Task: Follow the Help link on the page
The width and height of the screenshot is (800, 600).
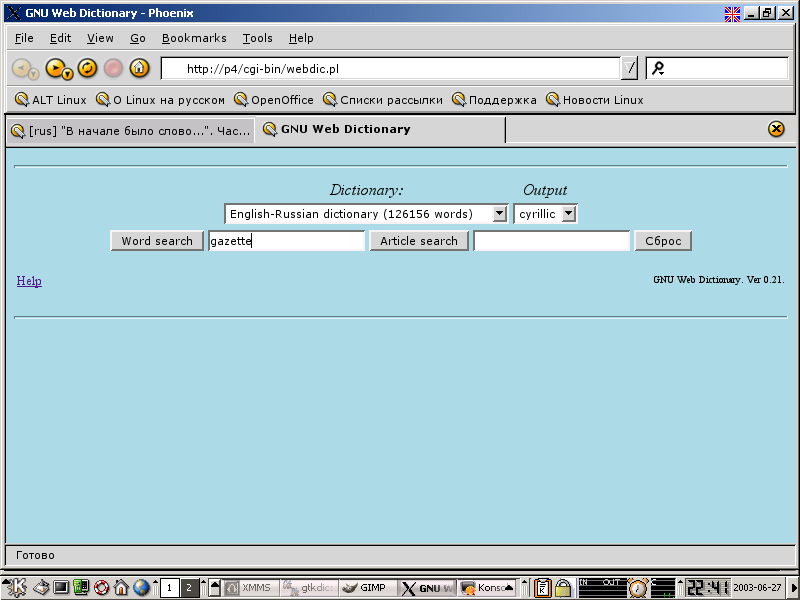Action: (29, 281)
